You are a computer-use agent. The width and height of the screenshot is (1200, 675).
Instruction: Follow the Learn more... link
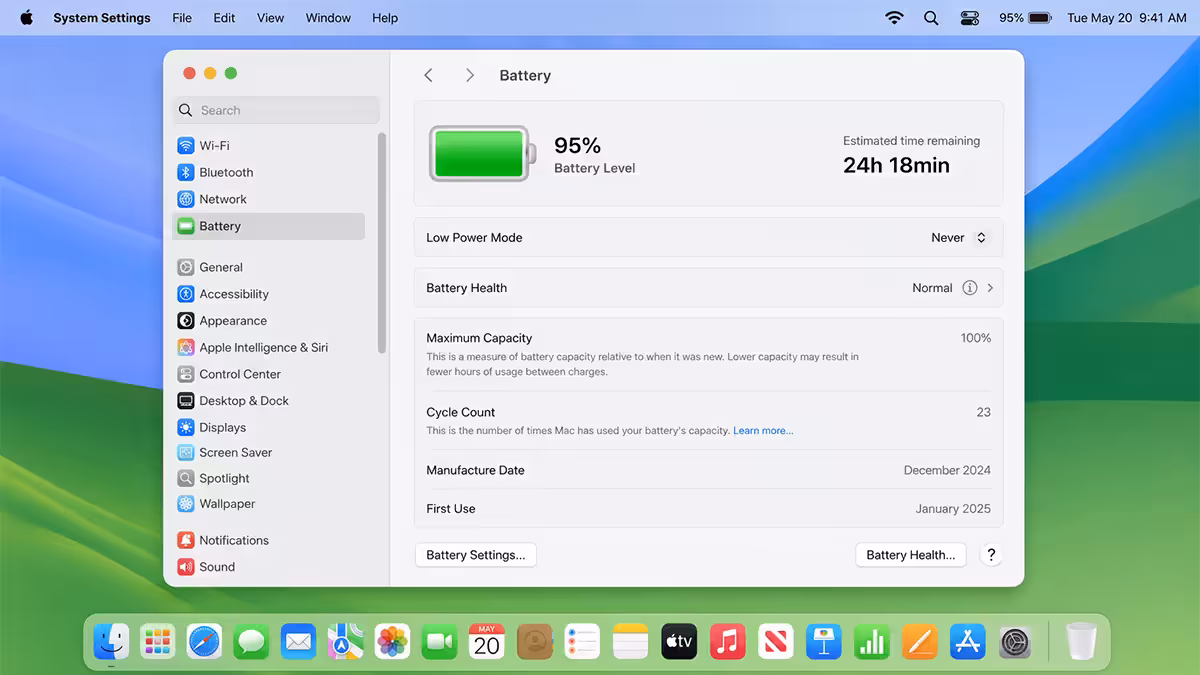tap(763, 431)
